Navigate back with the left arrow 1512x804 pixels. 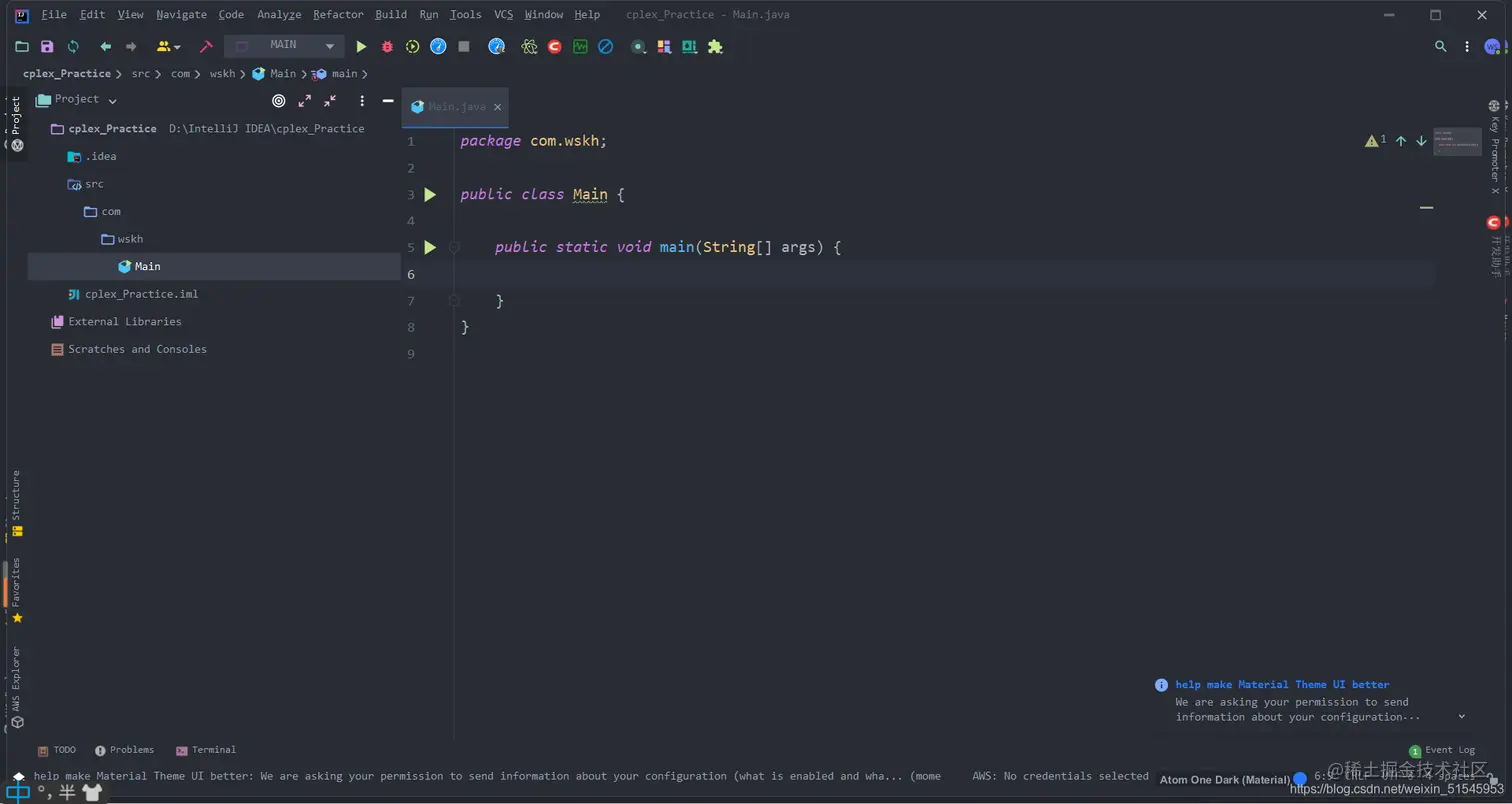[105, 46]
